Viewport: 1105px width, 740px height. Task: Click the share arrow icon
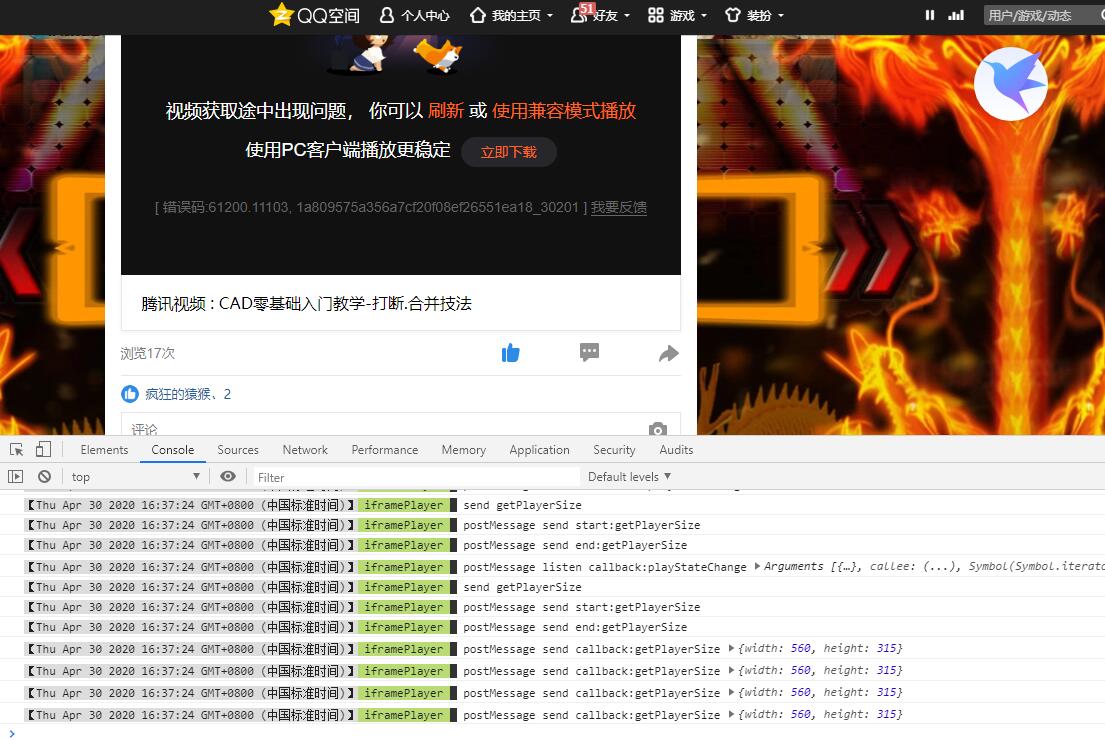pyautogui.click(x=669, y=353)
